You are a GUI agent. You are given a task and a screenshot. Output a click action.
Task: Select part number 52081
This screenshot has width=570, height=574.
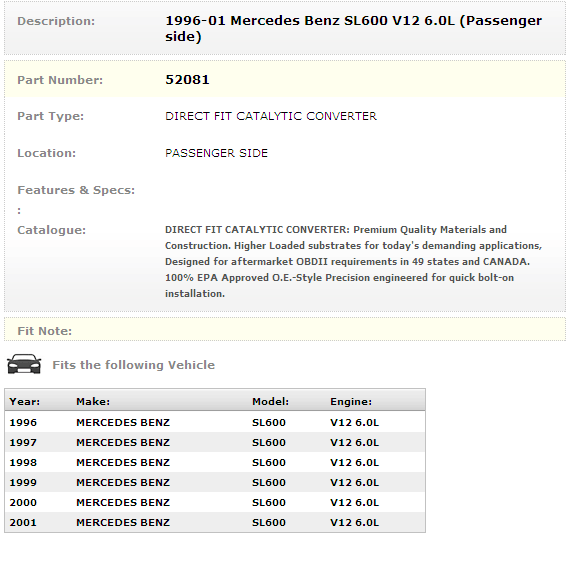tap(187, 79)
